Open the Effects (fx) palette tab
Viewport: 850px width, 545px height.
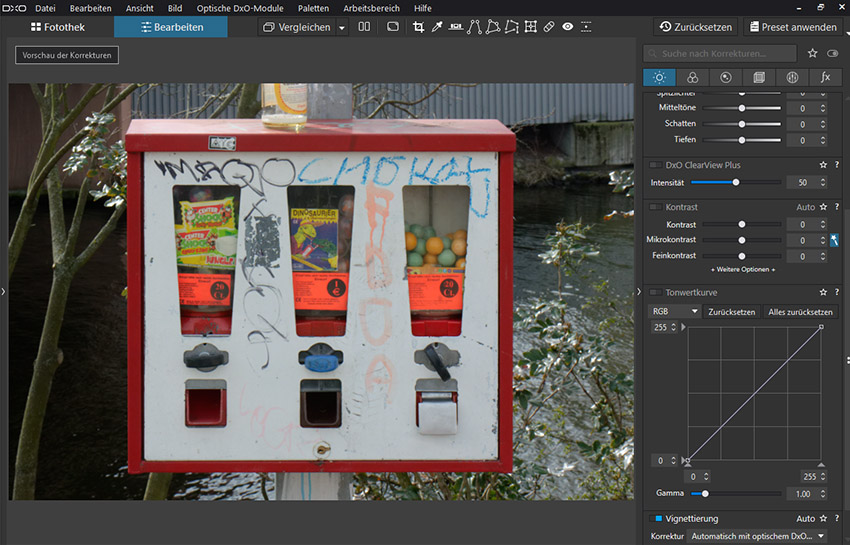pyautogui.click(x=825, y=77)
